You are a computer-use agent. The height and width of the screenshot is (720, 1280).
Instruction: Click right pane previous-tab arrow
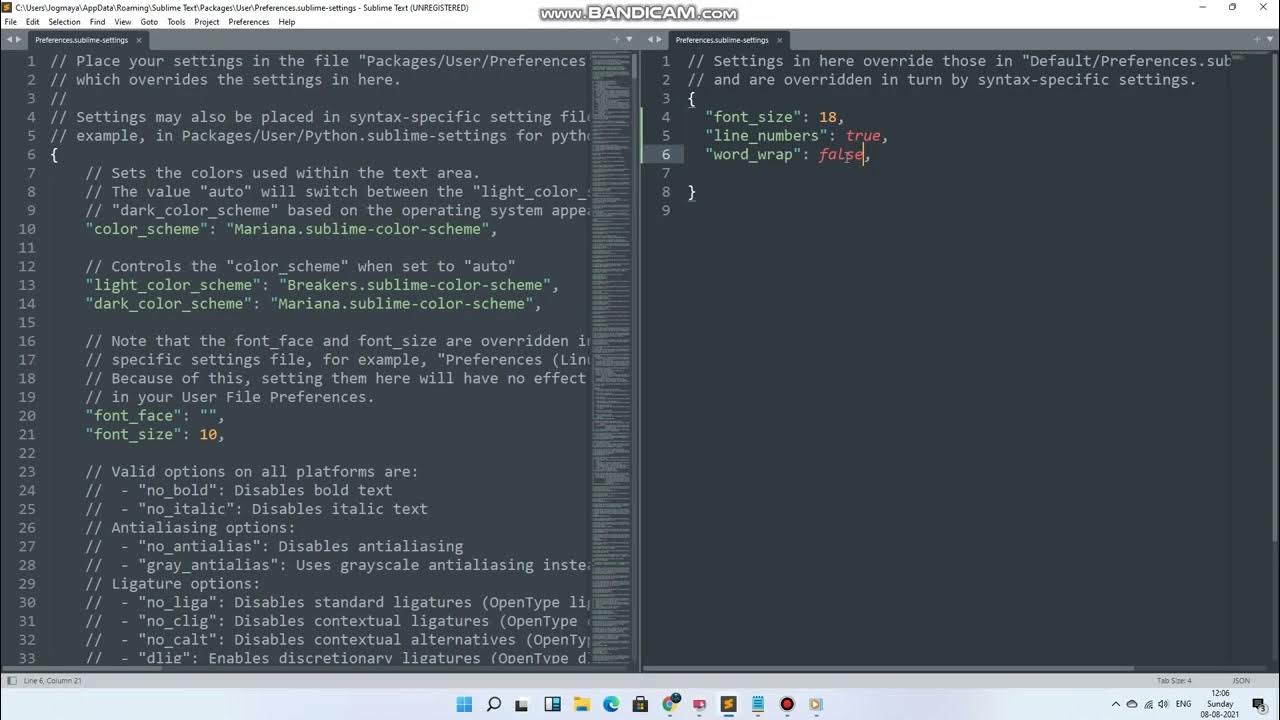click(x=650, y=40)
